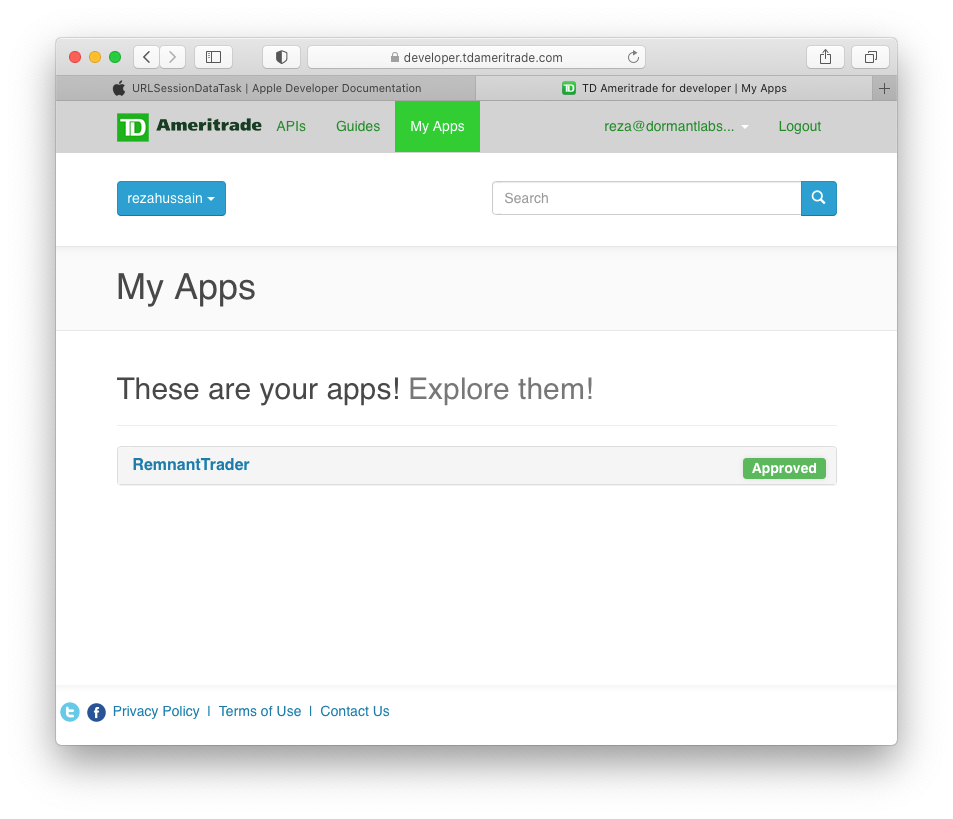Click the yellow minimize window button
The width and height of the screenshot is (953, 819).
95,57
